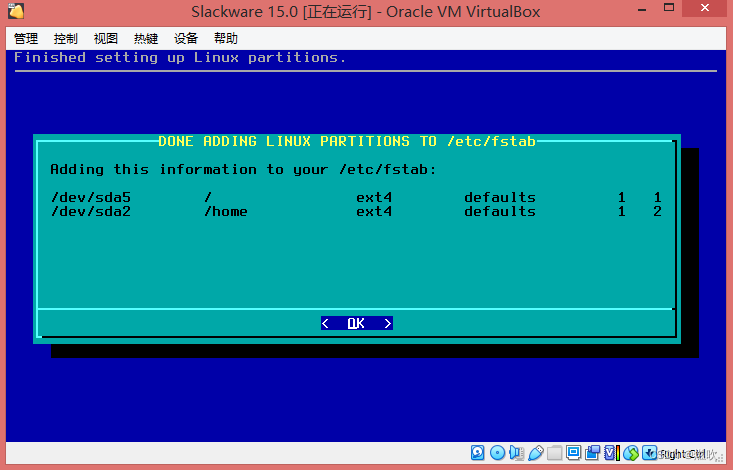Click the 'Finished setting up Linux partitions' text
733x470 pixels.
point(180,58)
